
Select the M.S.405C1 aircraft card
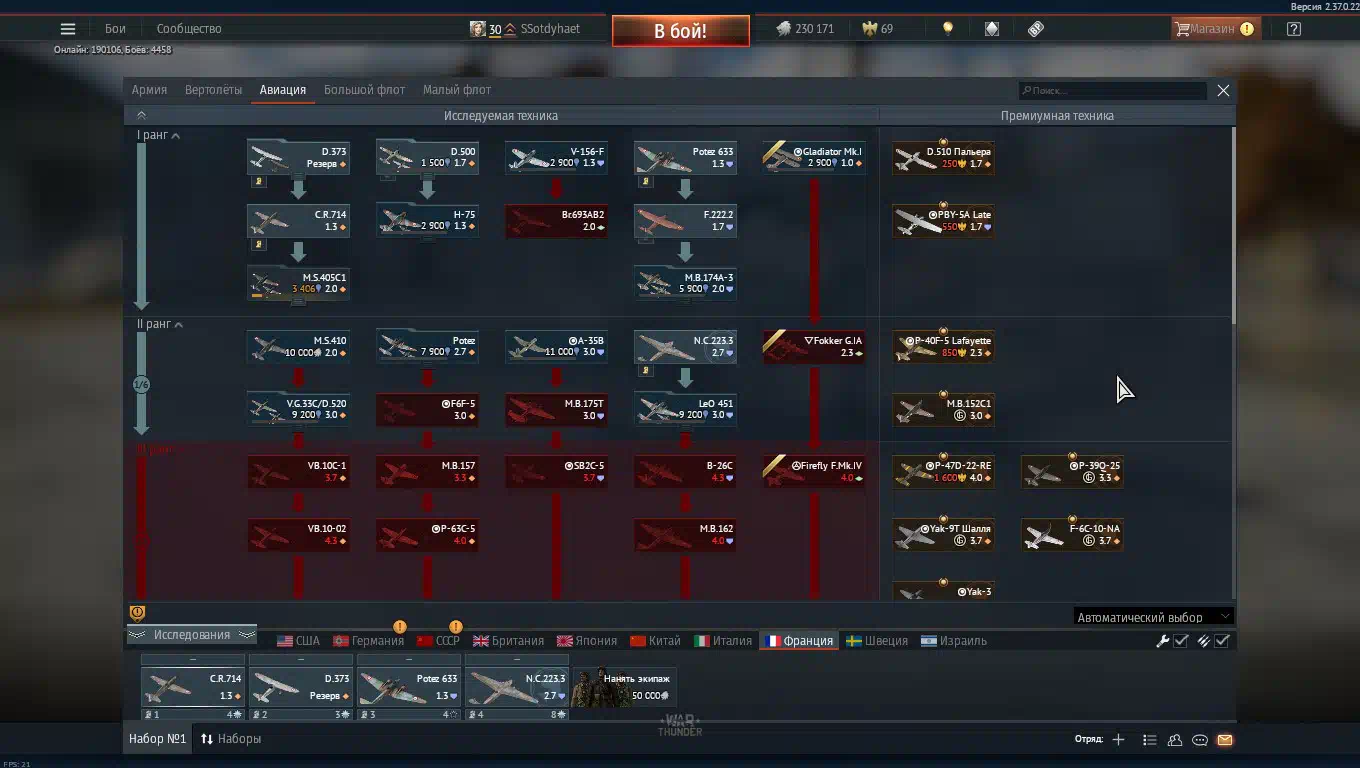point(298,283)
